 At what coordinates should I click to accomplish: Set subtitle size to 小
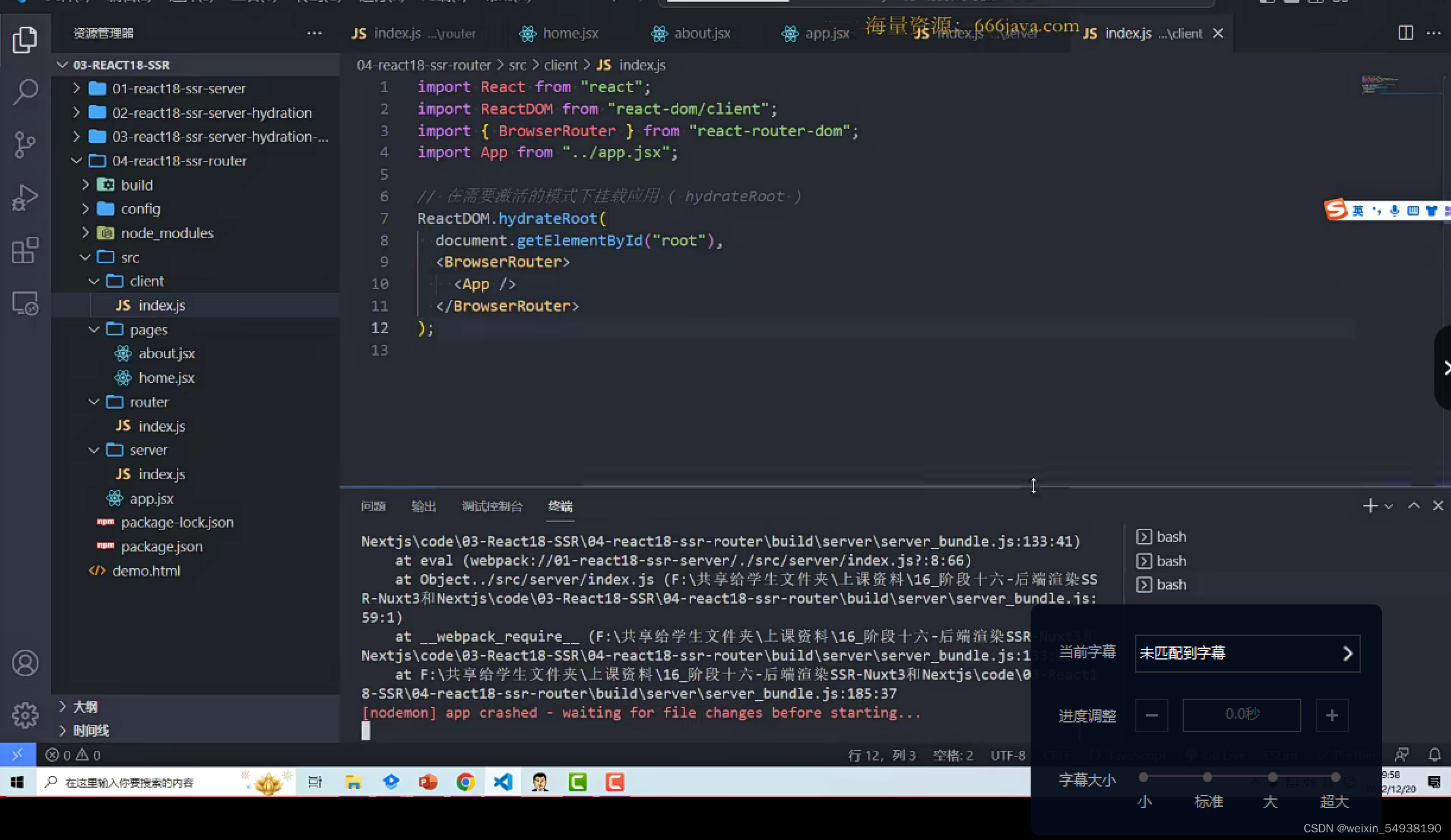1143,777
